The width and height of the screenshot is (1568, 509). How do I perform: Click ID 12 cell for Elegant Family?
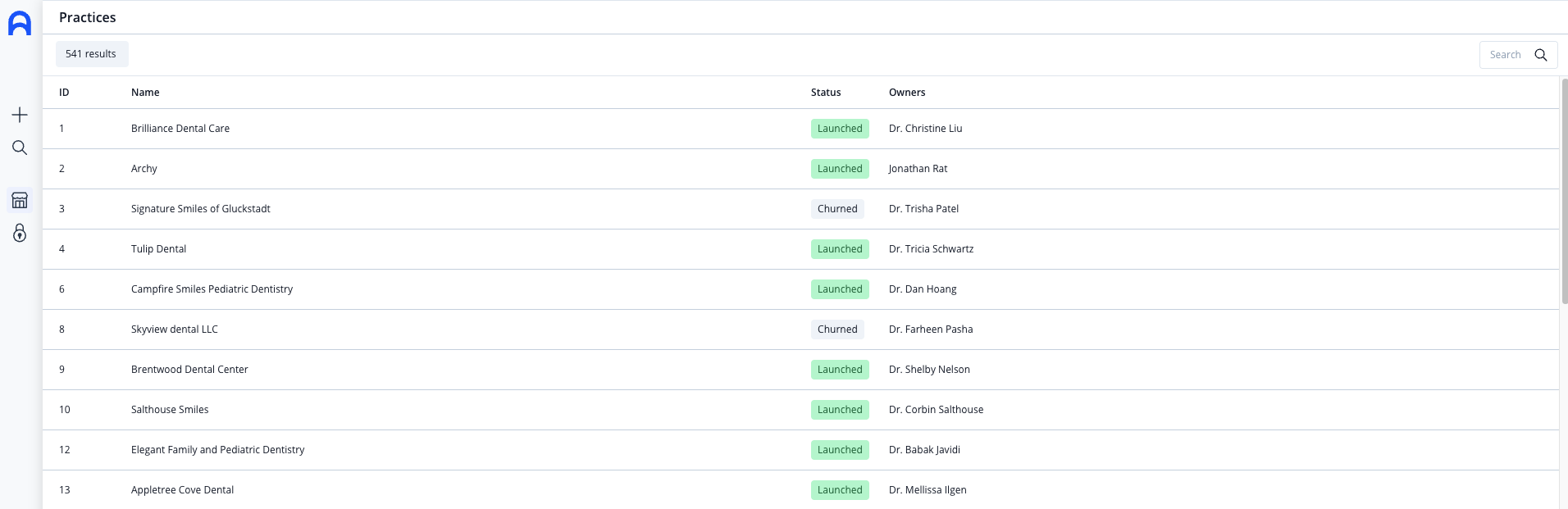[x=65, y=450]
